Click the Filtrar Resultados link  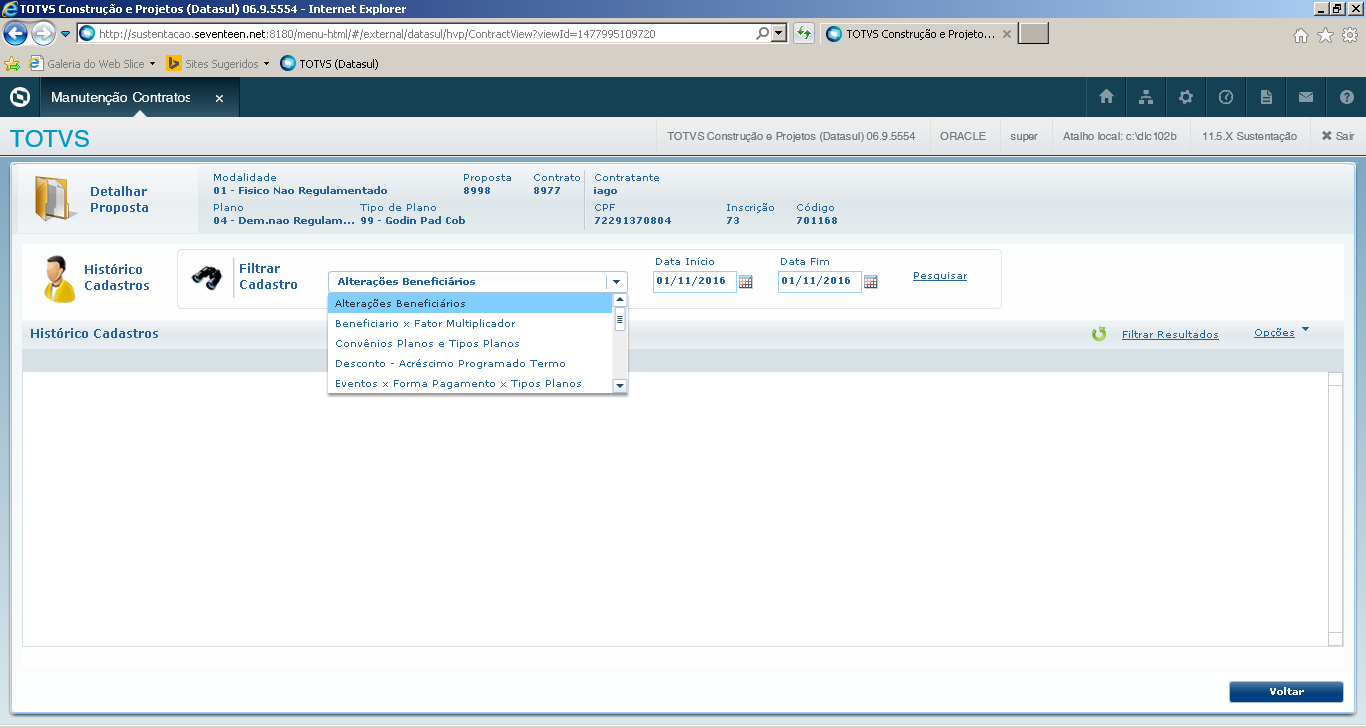tap(1170, 335)
